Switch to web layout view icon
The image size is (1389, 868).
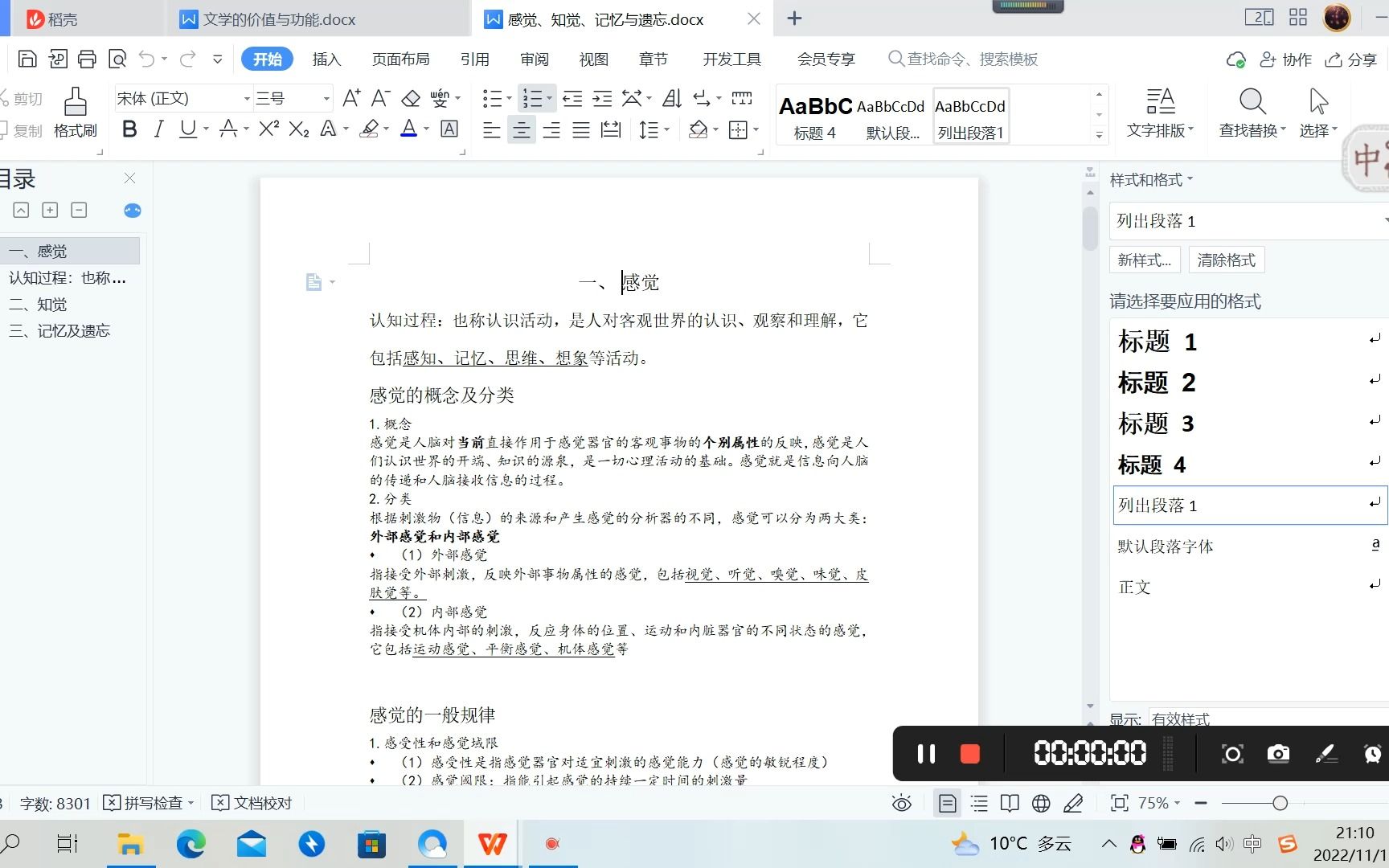coord(1041,803)
